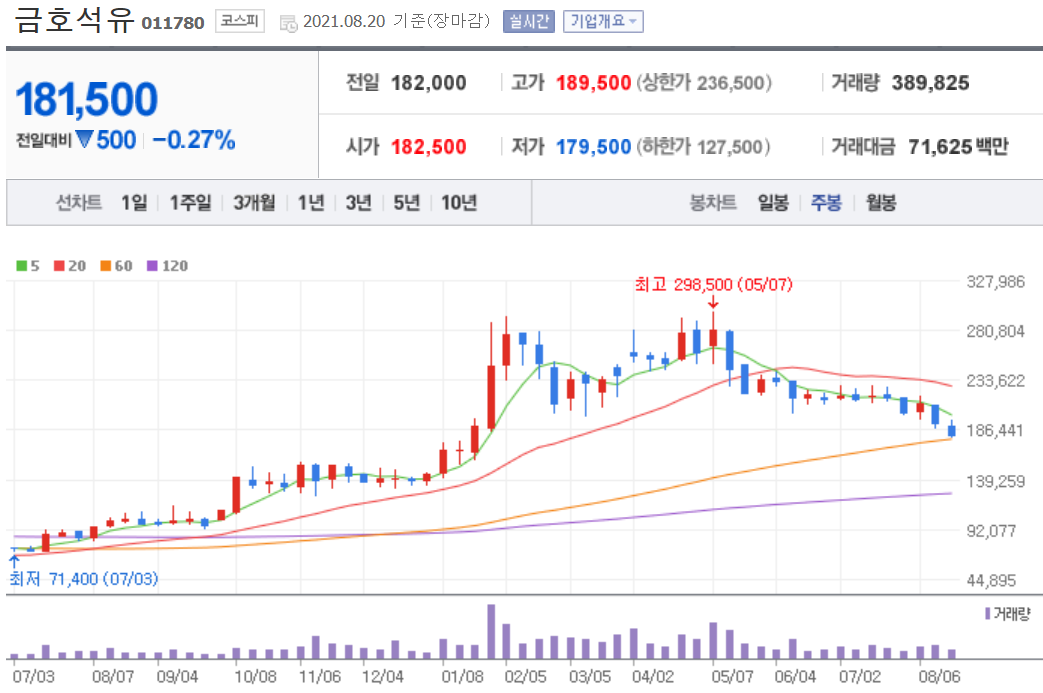Click the red arrow above the 05/07 candle
Image resolution: width=1043 pixels, height=693 pixels.
pos(713,303)
